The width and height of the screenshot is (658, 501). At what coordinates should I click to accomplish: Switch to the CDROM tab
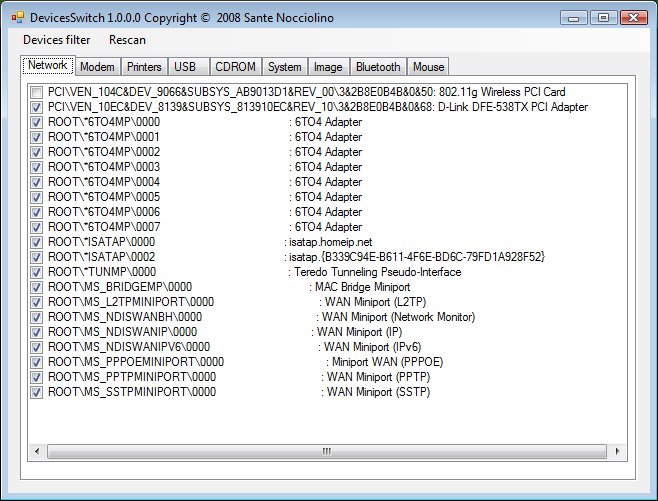click(235, 67)
